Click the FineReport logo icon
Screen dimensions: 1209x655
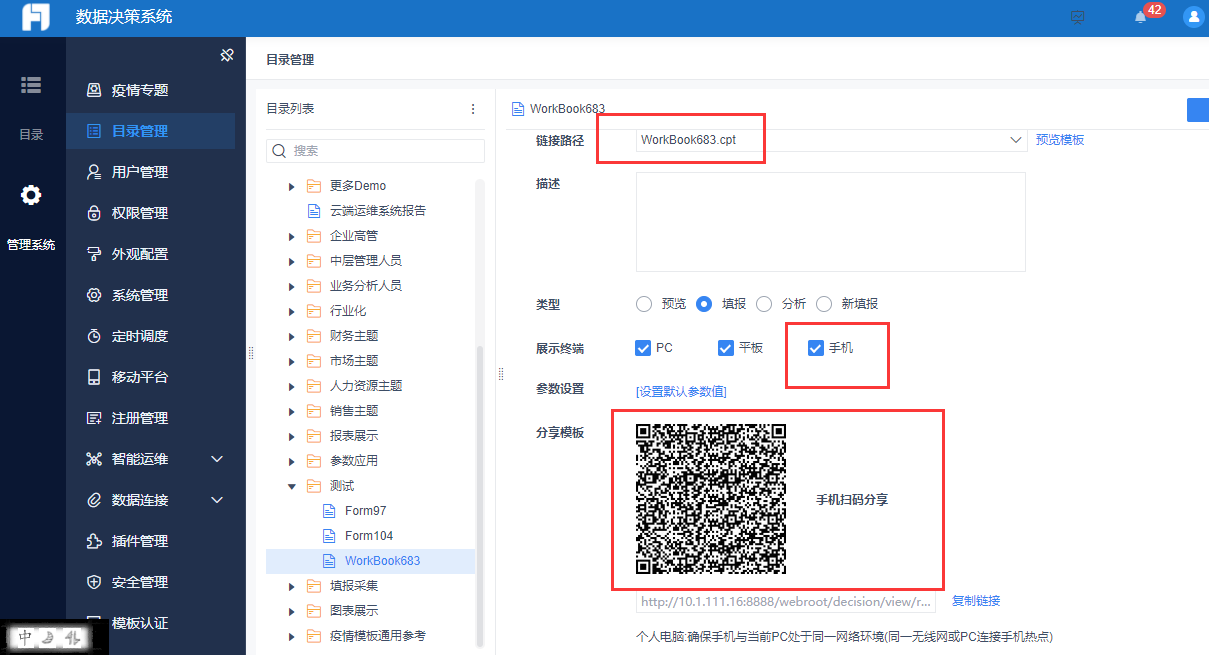(x=36, y=17)
